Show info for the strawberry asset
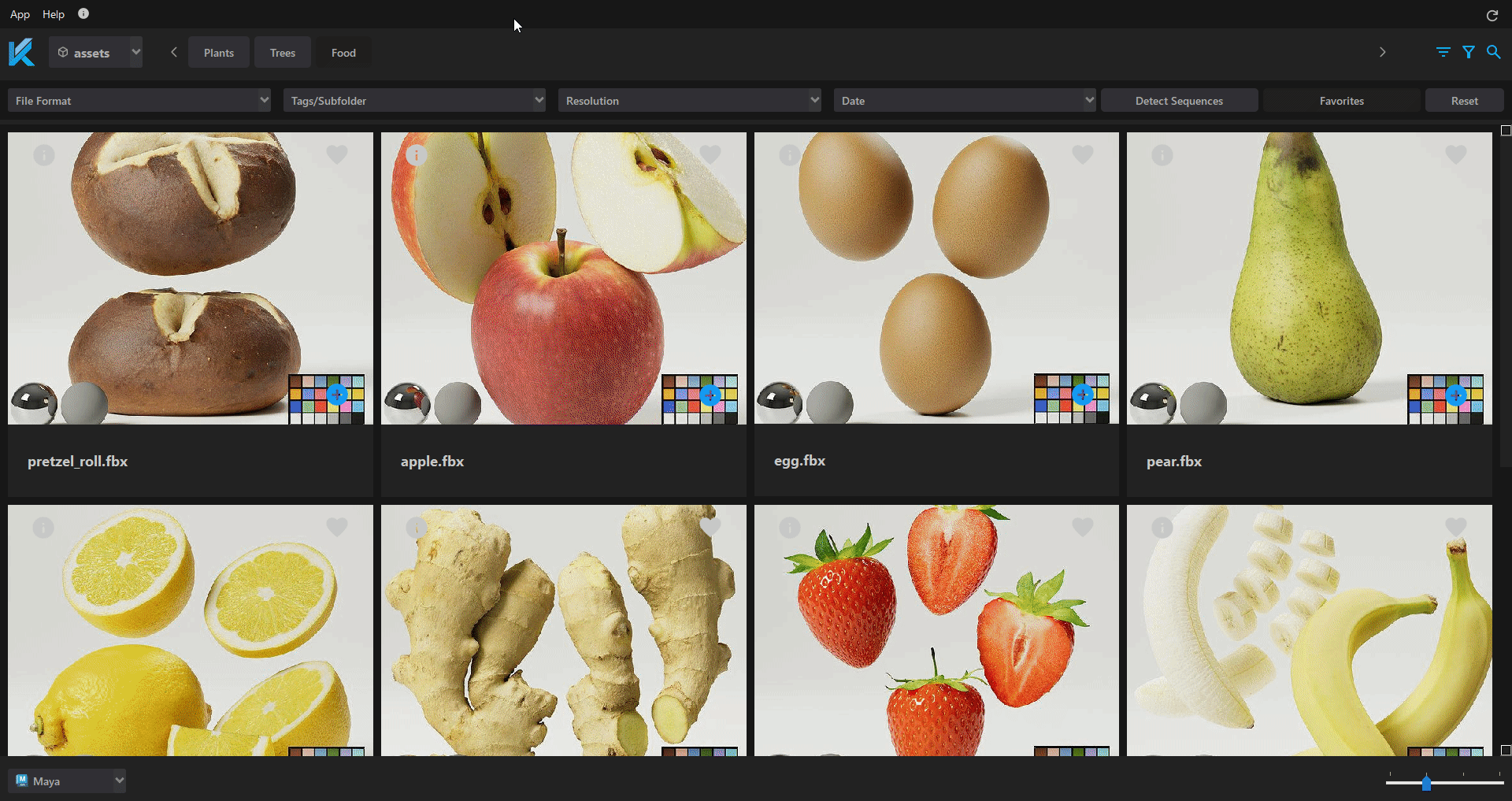This screenshot has height=801, width=1512. pyautogui.click(x=790, y=528)
